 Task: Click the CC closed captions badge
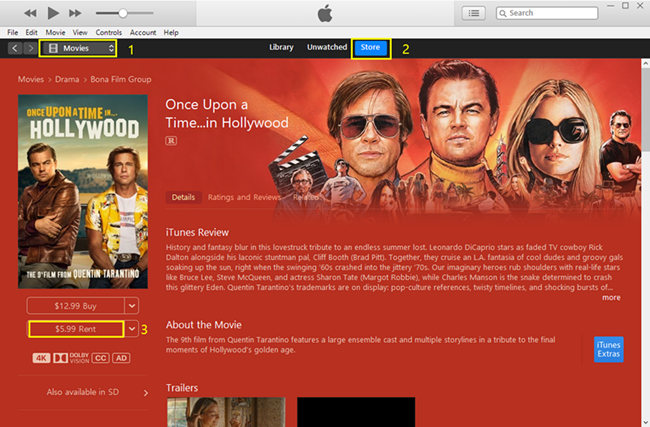point(100,358)
